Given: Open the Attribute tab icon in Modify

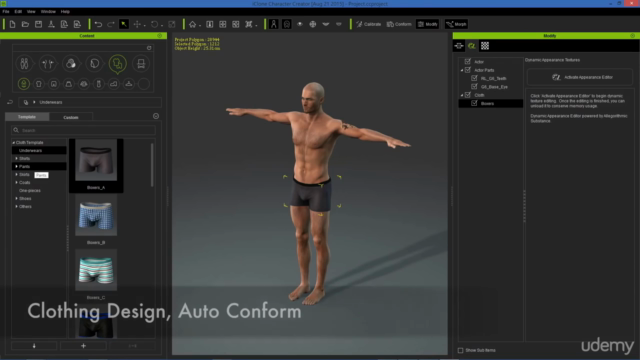Looking at the screenshot, I should [459, 46].
